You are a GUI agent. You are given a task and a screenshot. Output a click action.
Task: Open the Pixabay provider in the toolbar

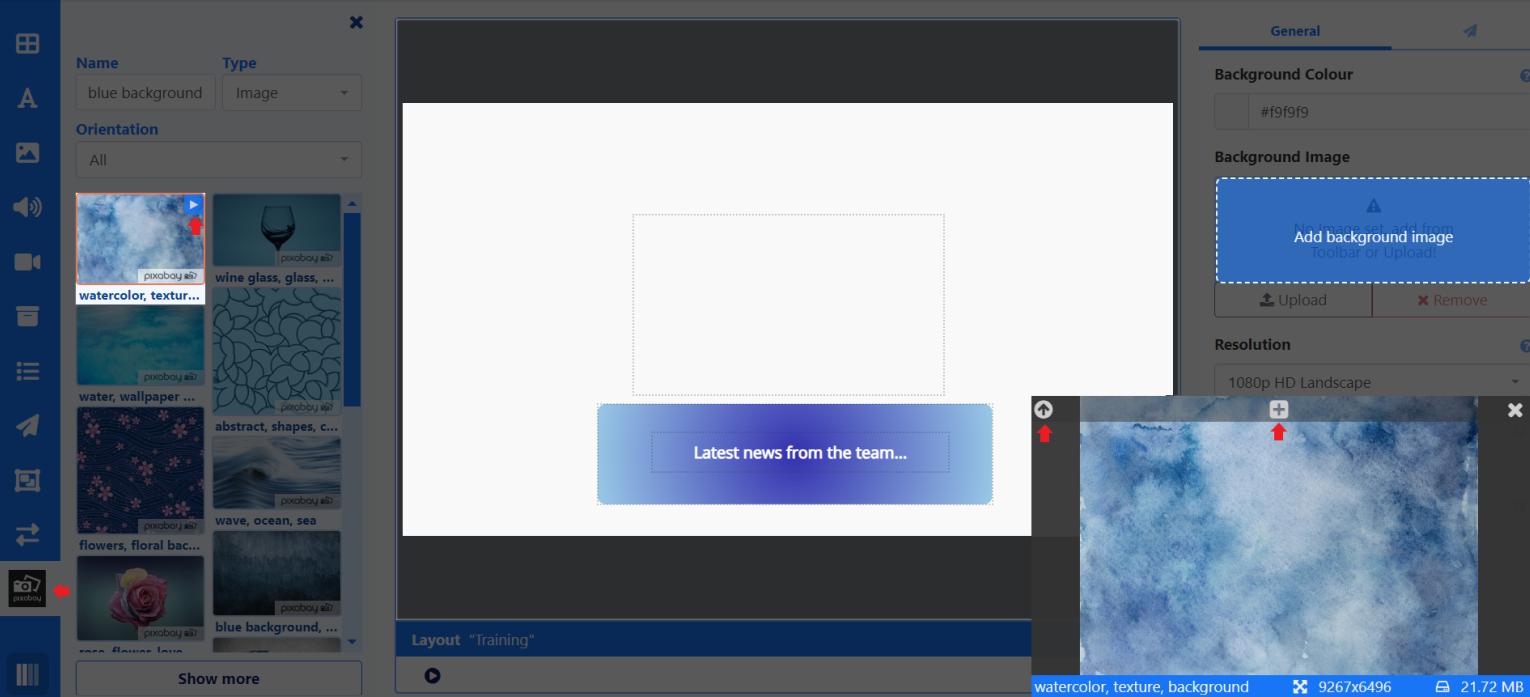click(27, 588)
